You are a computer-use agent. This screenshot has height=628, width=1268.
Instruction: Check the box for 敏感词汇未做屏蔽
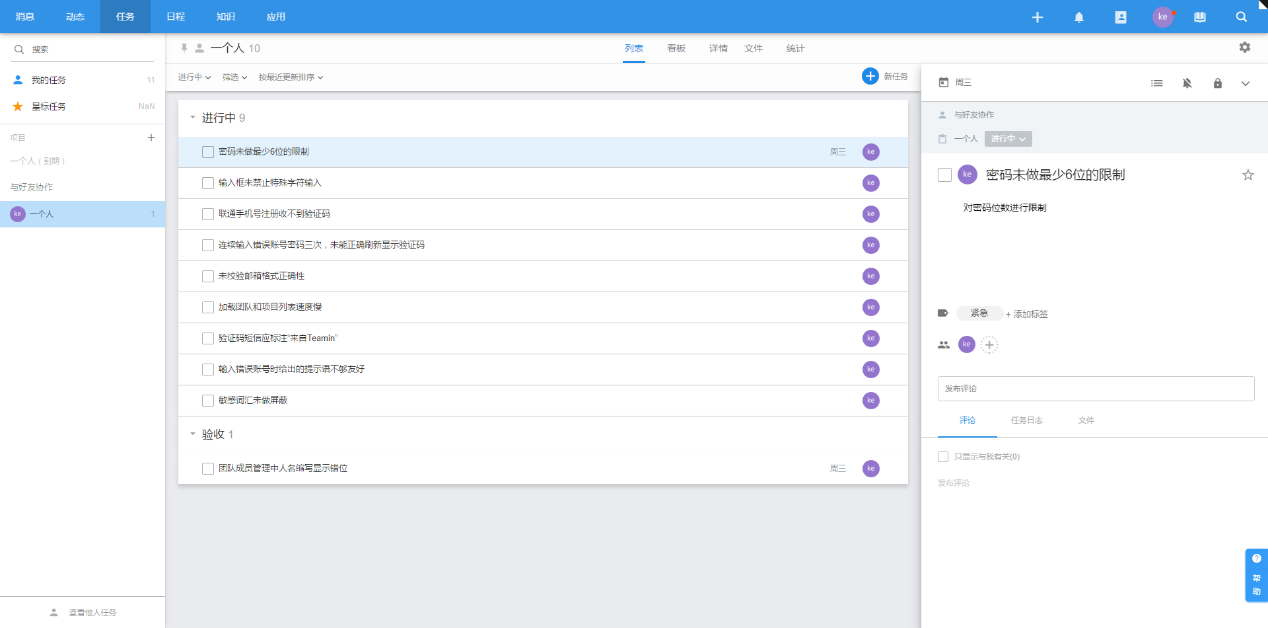(208, 401)
